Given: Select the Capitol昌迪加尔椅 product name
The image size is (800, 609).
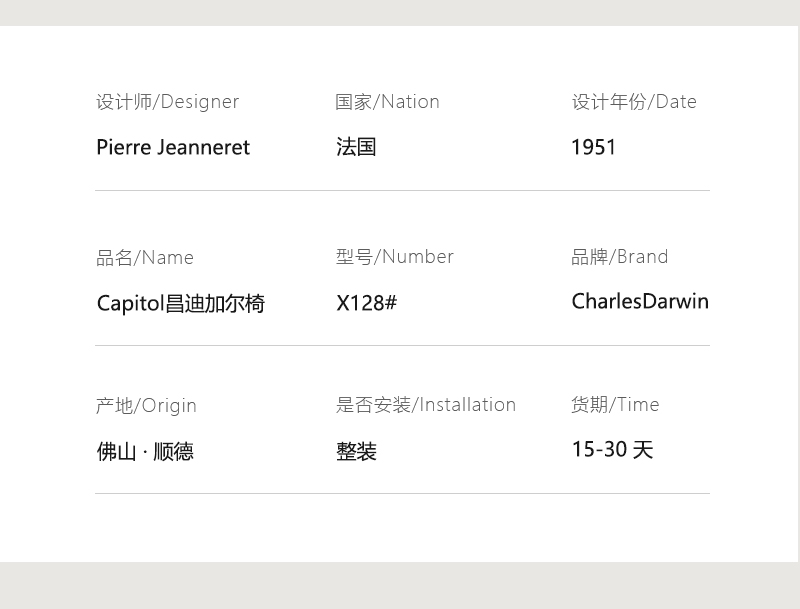Looking at the screenshot, I should tap(181, 303).
